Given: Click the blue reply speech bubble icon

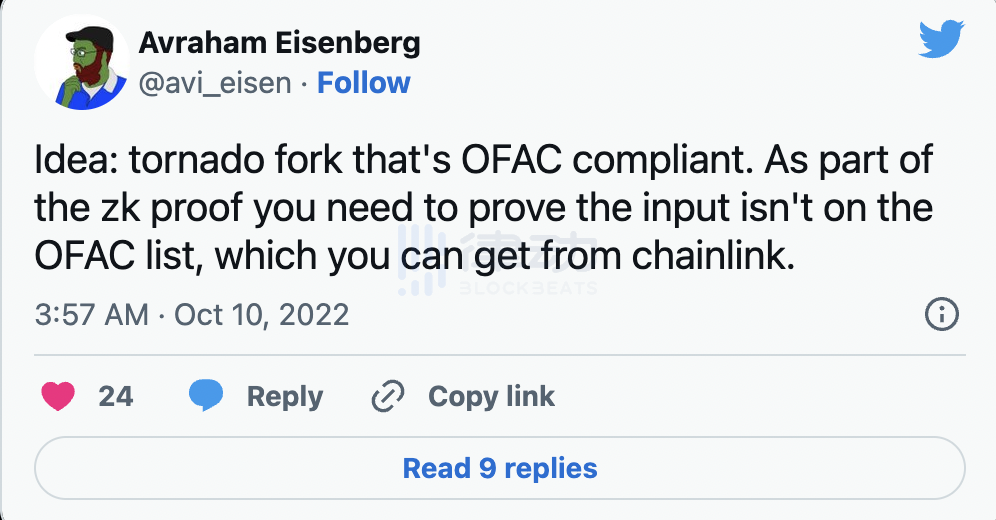Looking at the screenshot, I should coord(206,396).
